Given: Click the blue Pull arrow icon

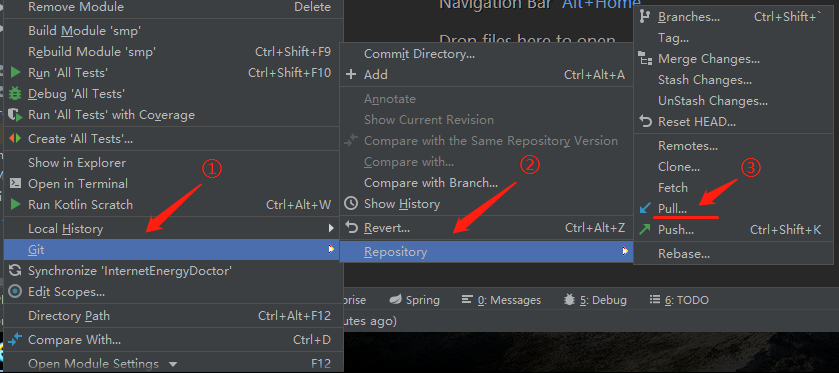Looking at the screenshot, I should [645, 208].
